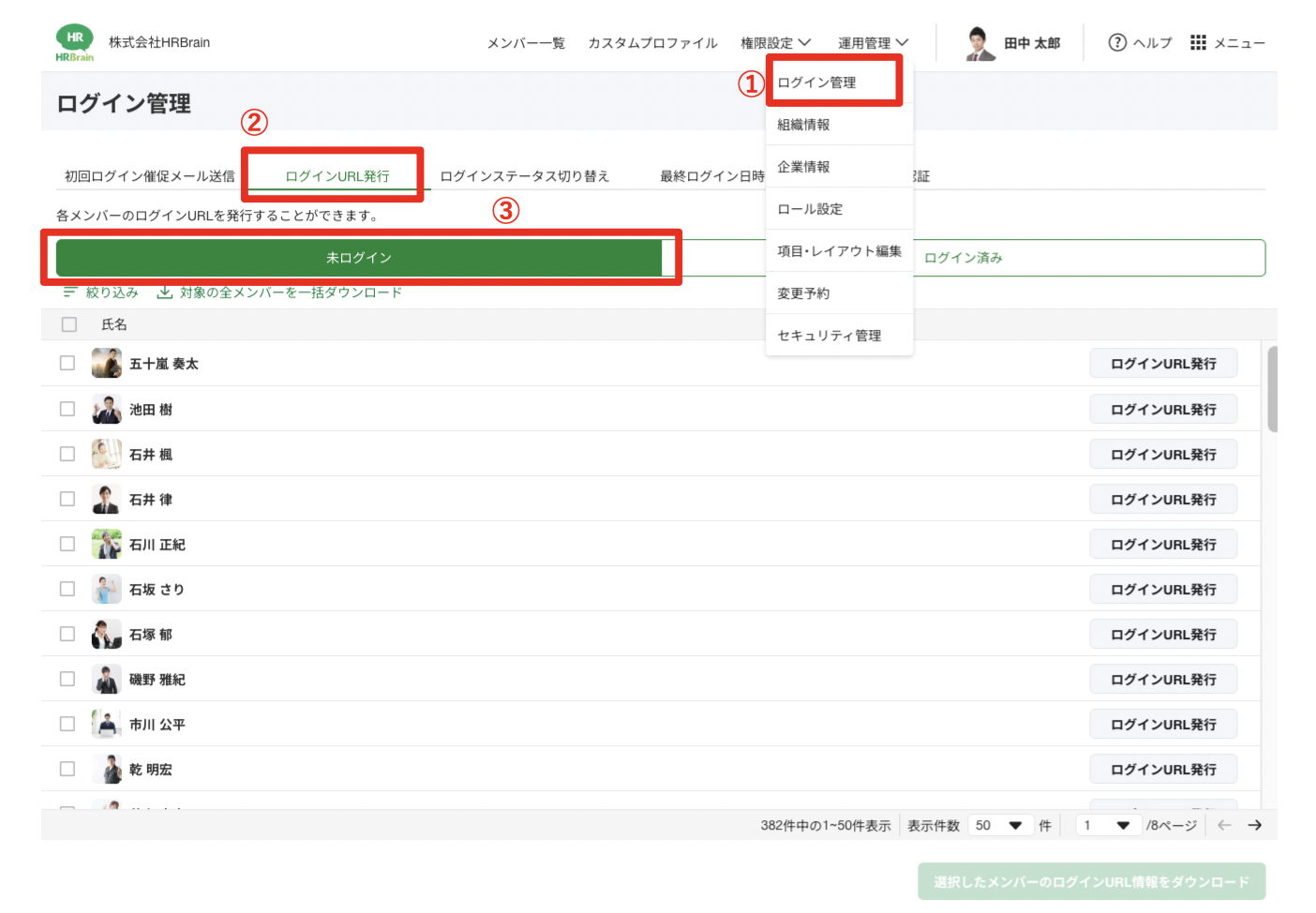Go to previous page with left arrow

pos(1224,825)
